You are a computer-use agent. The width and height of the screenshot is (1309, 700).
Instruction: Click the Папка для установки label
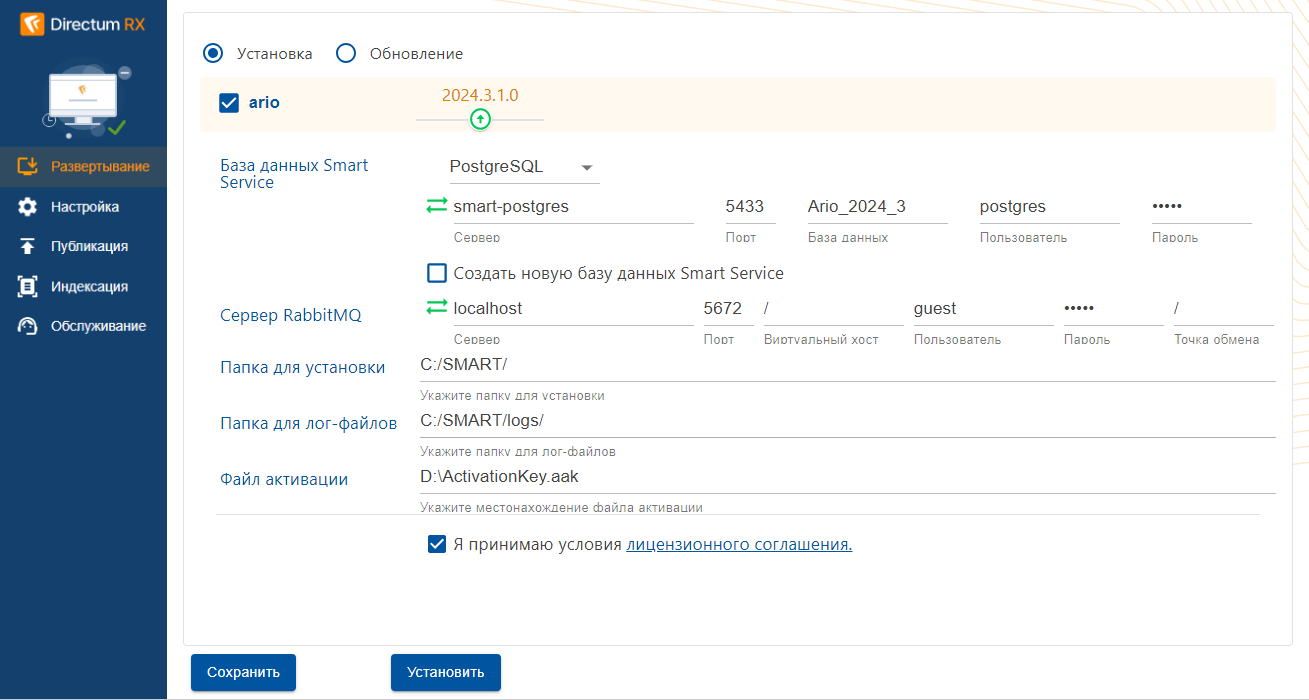pyautogui.click(x=302, y=368)
